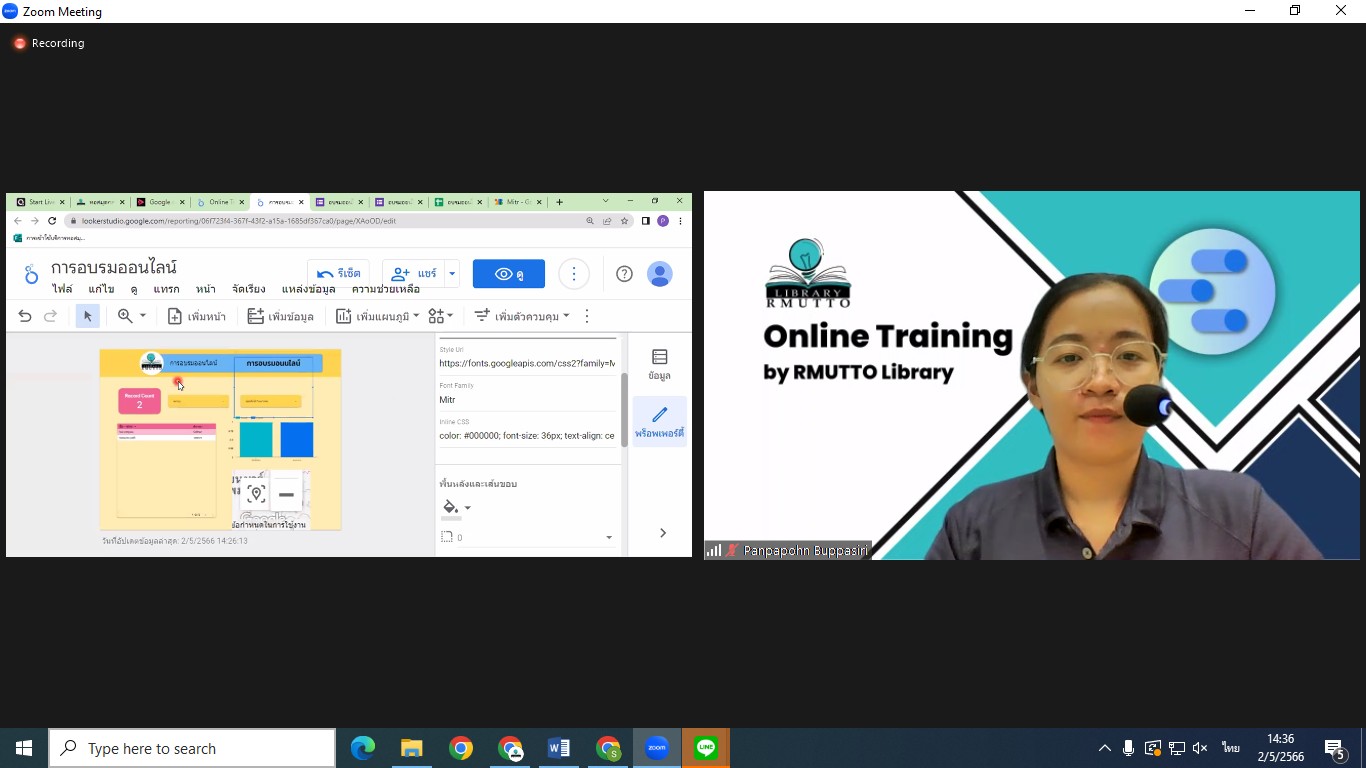Image resolution: width=1366 pixels, height=768 pixels.
Task: Open the more options three-dot button in the header
Action: 574,274
